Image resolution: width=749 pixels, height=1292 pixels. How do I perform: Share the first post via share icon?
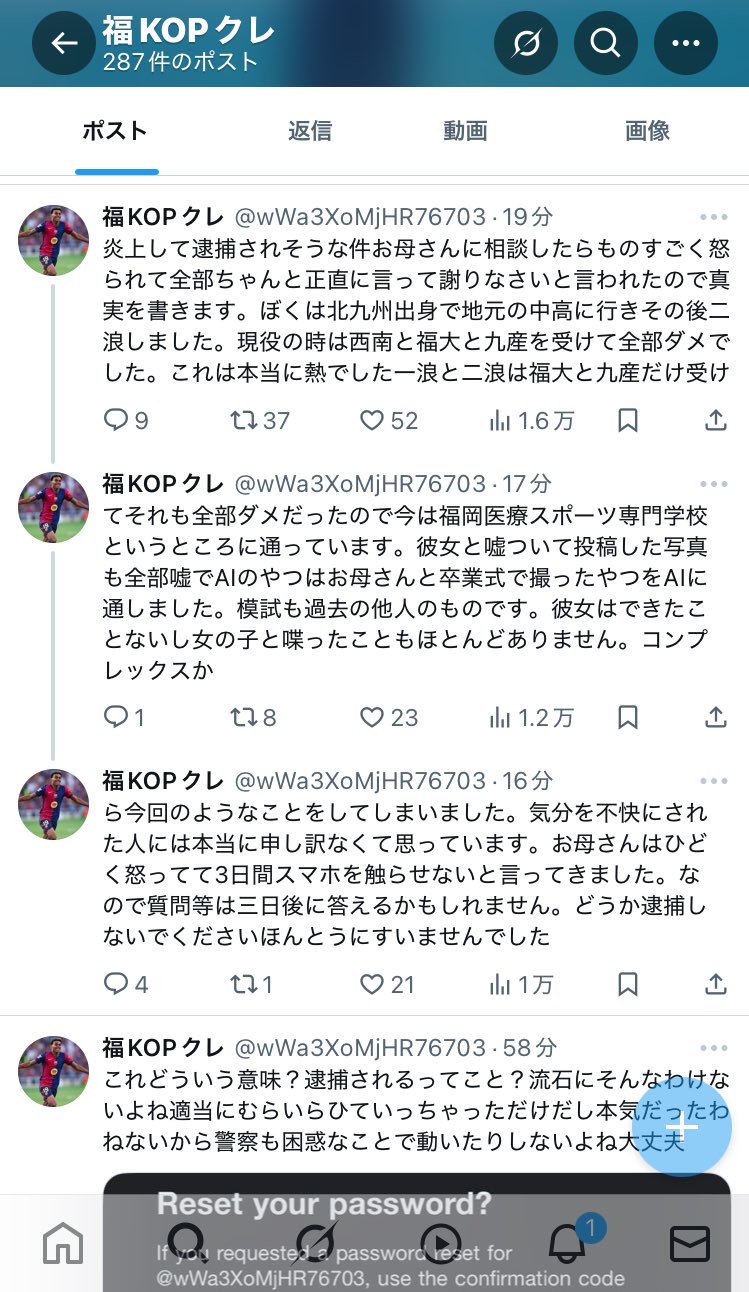coord(716,421)
